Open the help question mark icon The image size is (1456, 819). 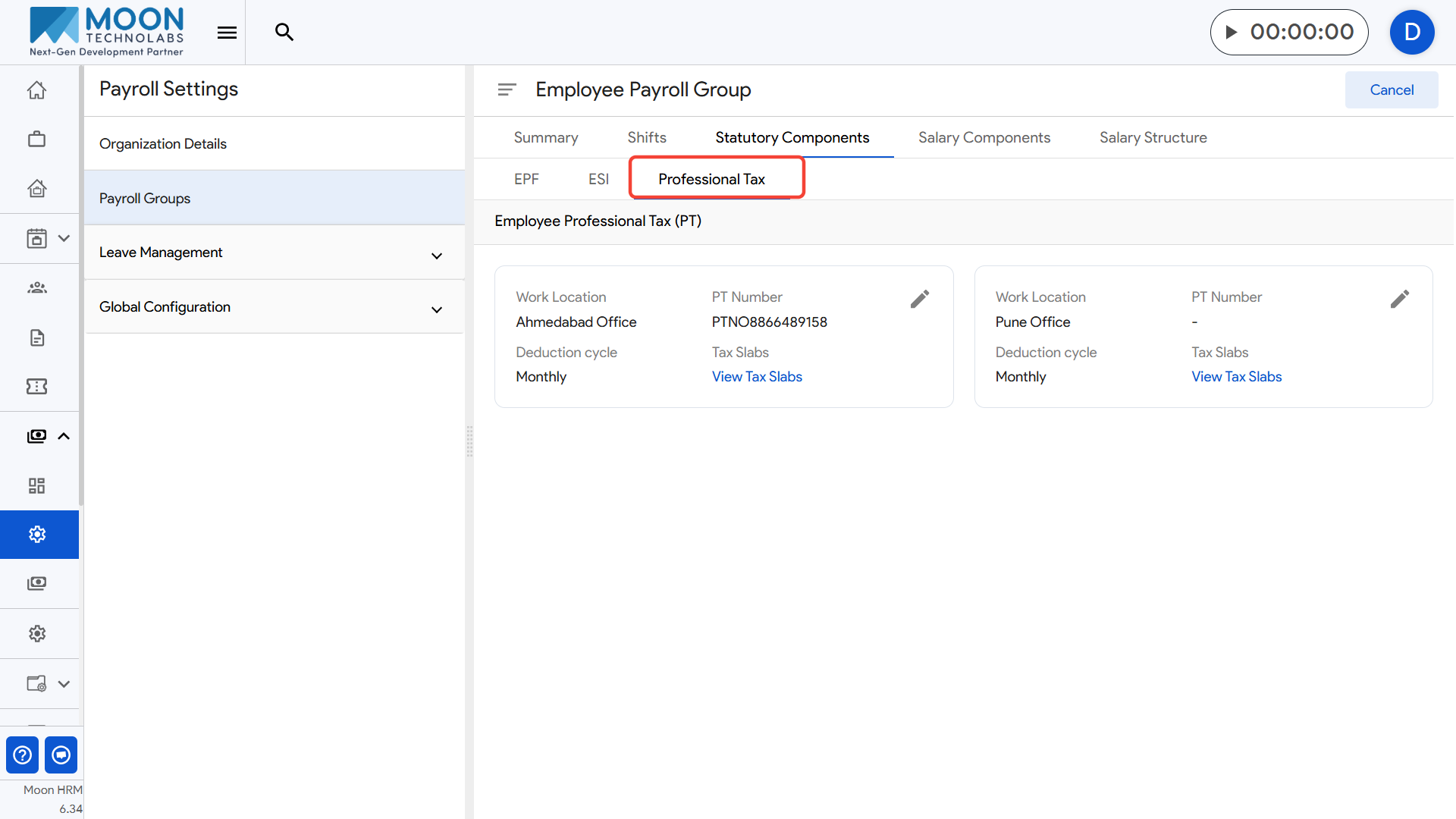[23, 755]
